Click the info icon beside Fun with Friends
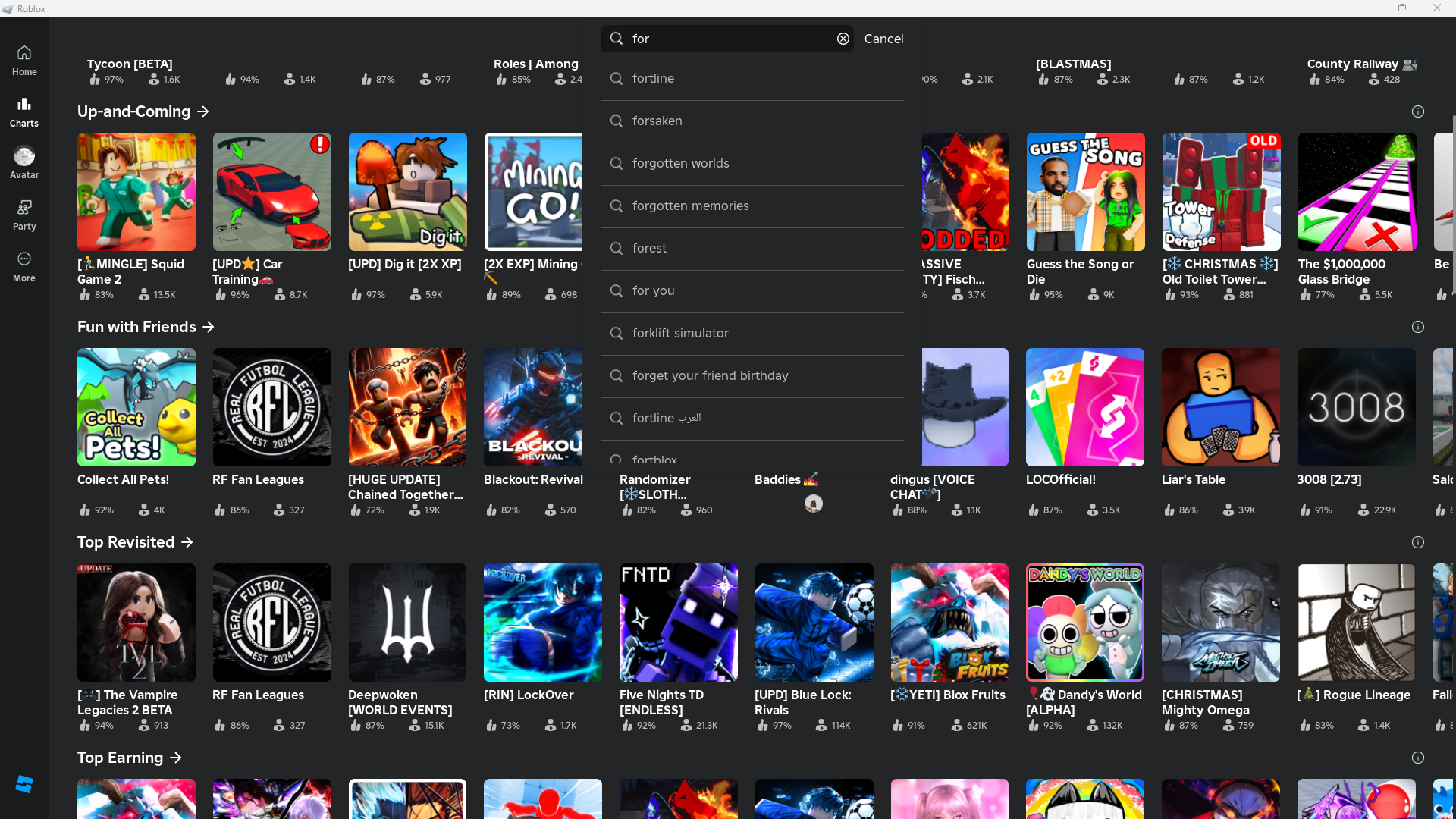Image resolution: width=1456 pixels, height=819 pixels. tap(1417, 327)
